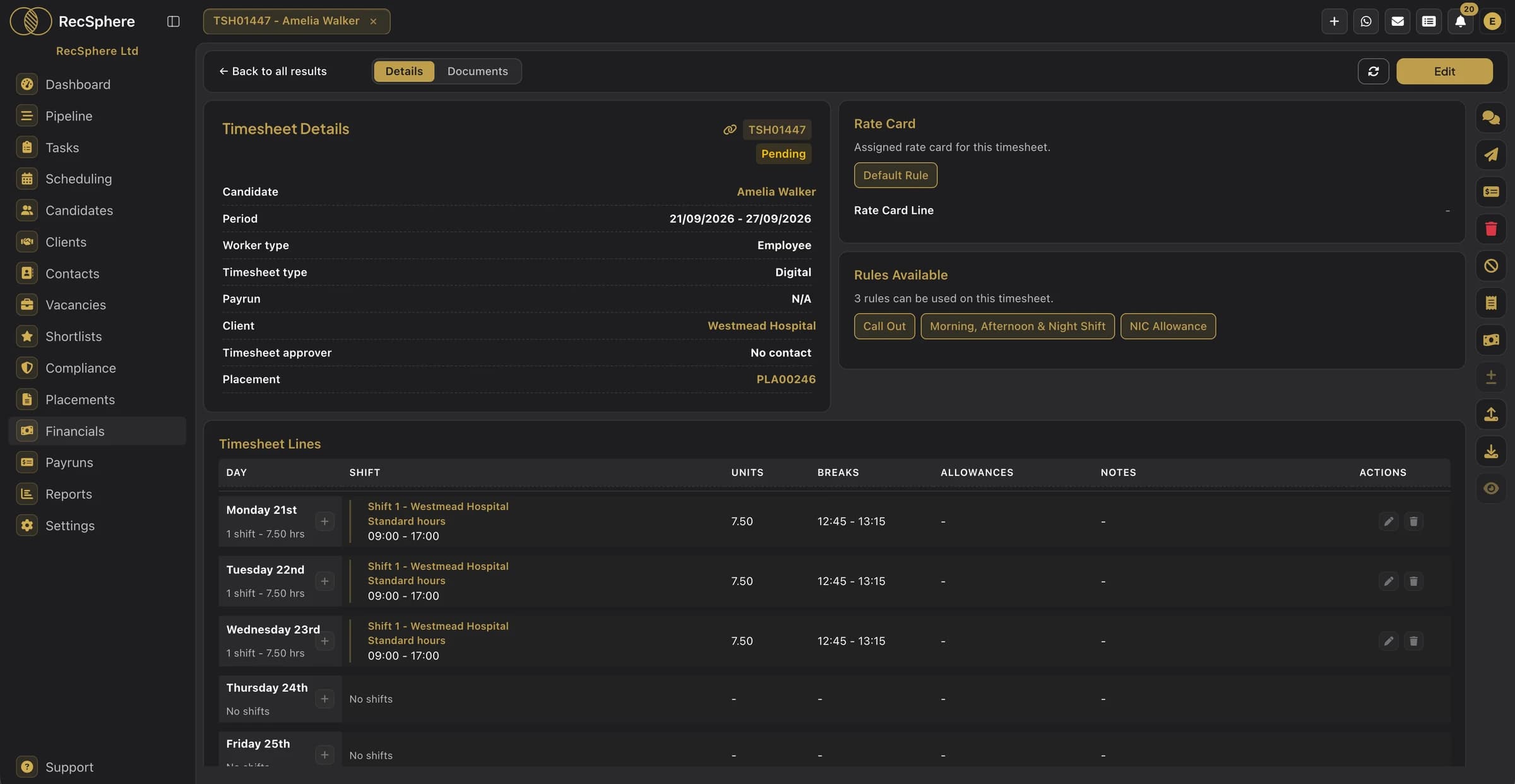Open Compliance in the sidebar

(97, 368)
